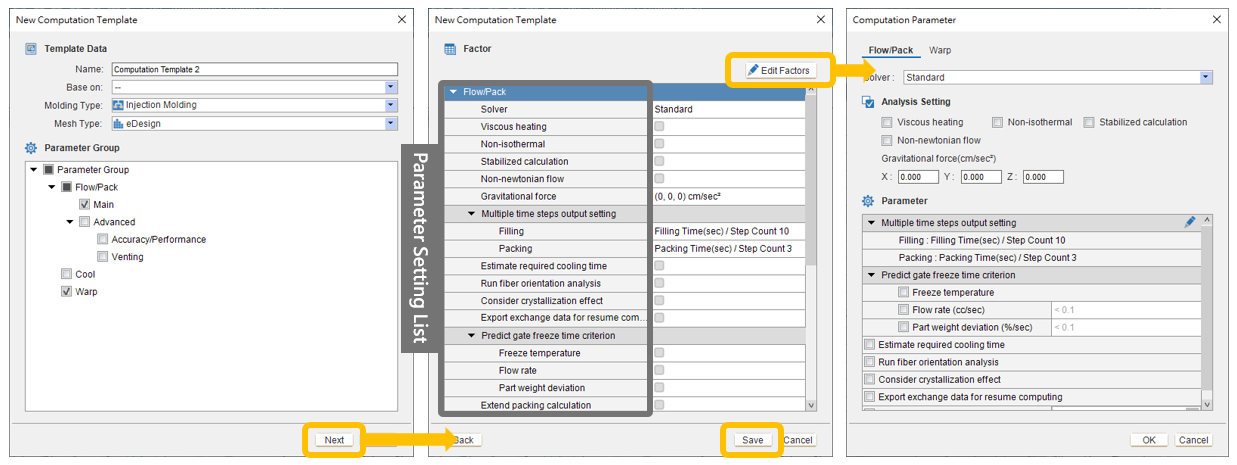Toggle the Warp checkbox in Parameter Group tree
The image size is (1237, 465).
(66, 292)
